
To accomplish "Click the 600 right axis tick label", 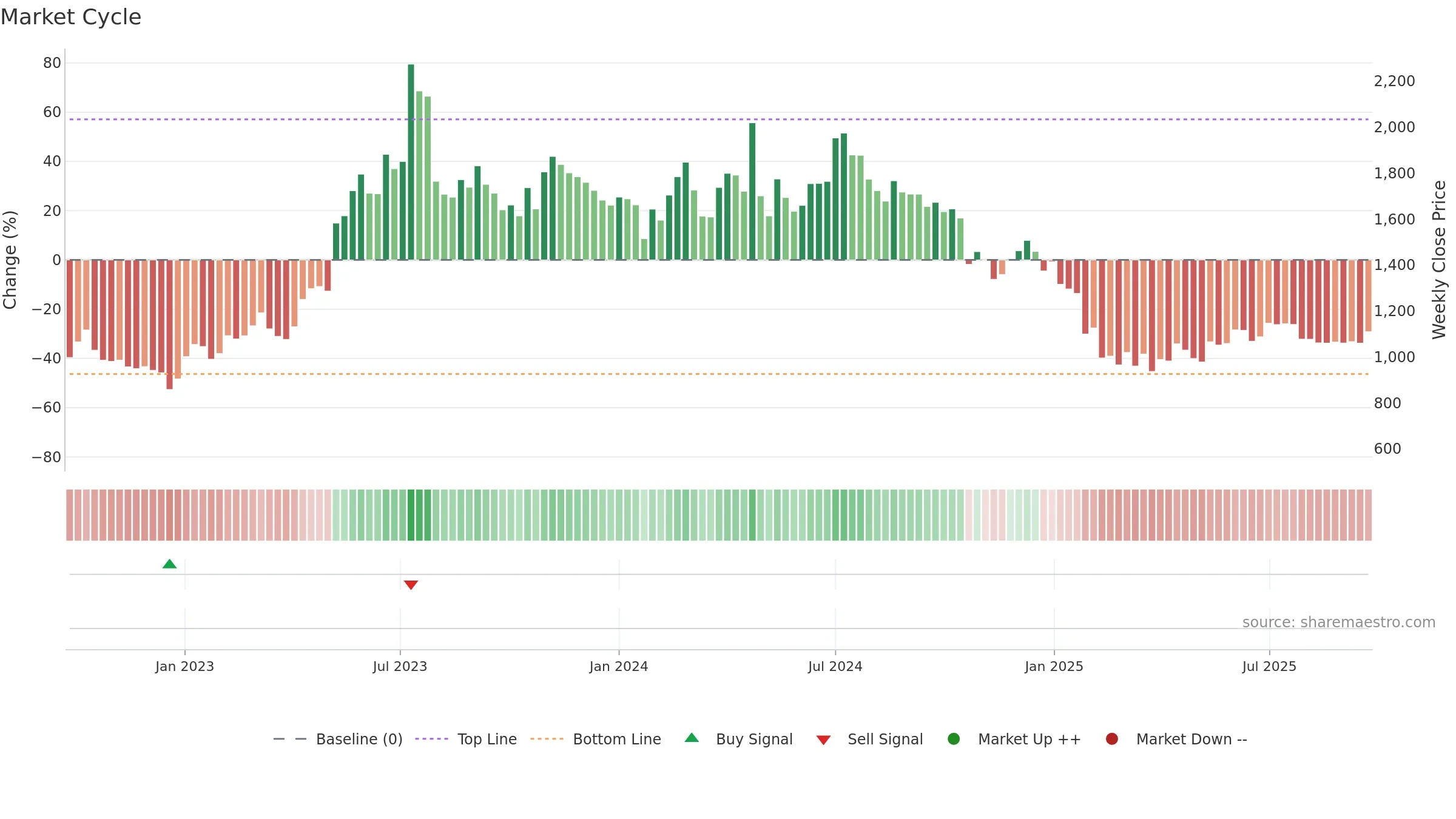I will 1387,449.
